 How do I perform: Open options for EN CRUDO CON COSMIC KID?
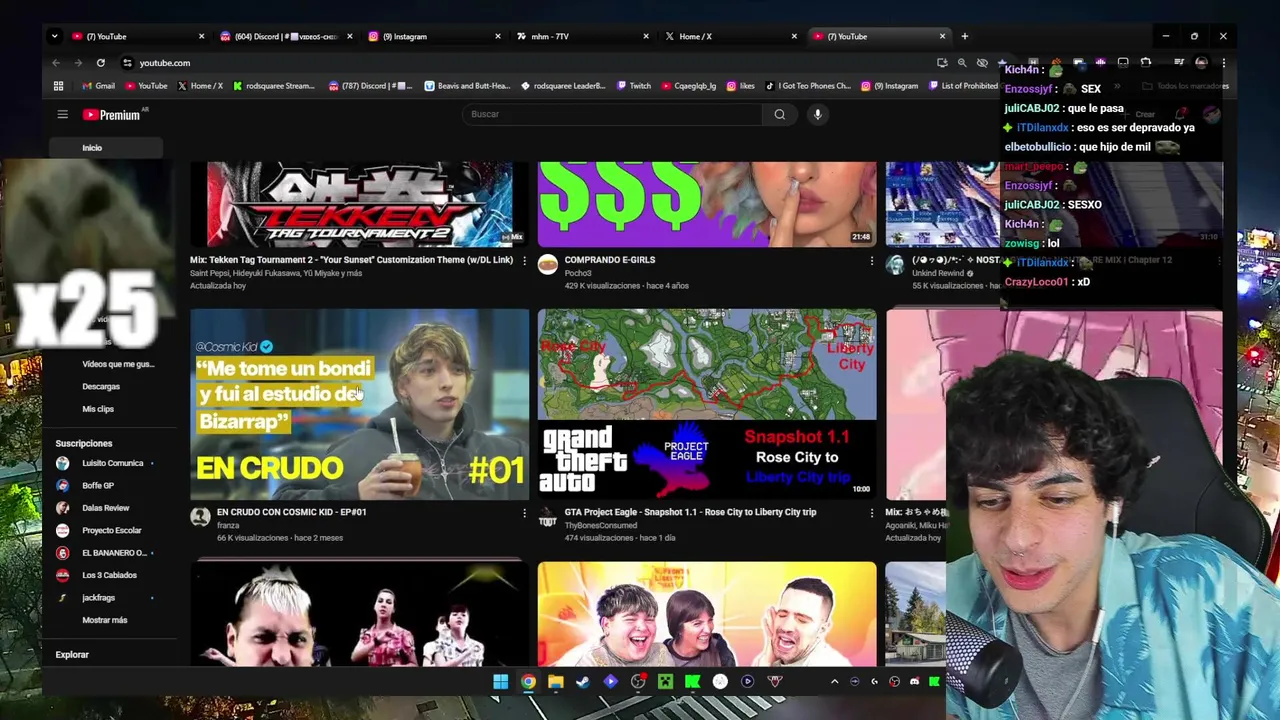click(524, 512)
